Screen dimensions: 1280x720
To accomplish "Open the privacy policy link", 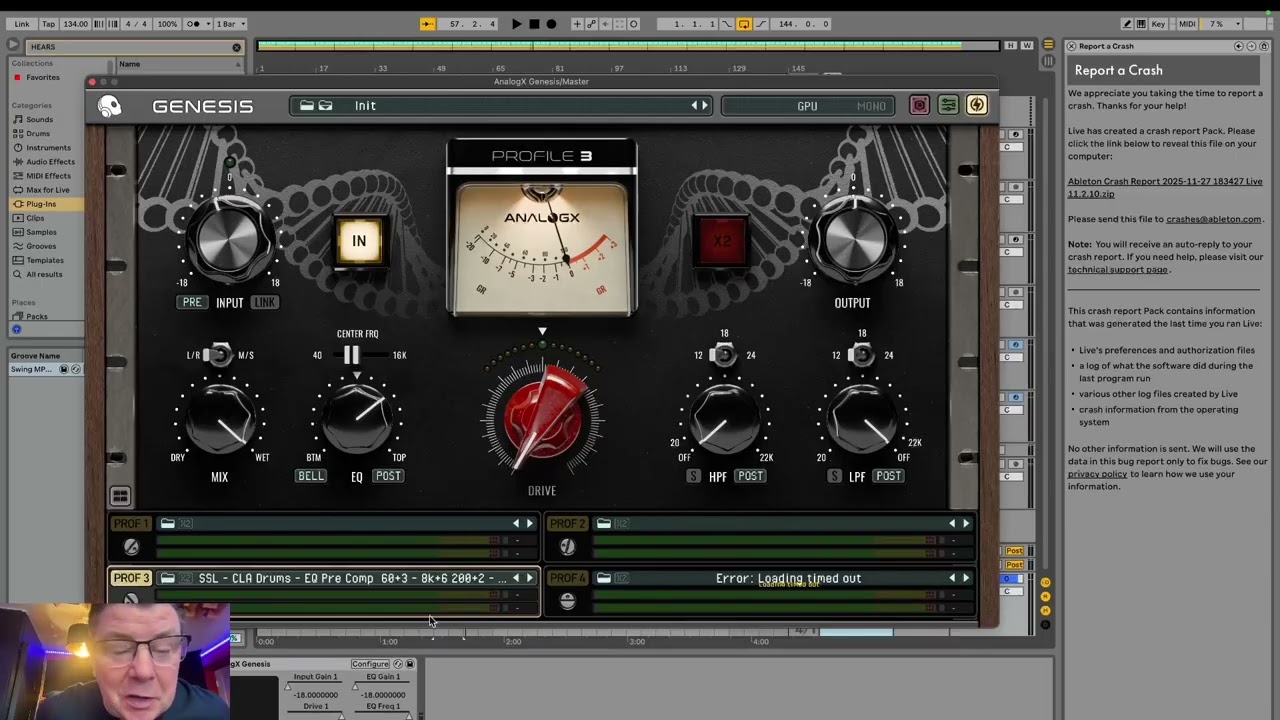I will pyautogui.click(x=1097, y=474).
